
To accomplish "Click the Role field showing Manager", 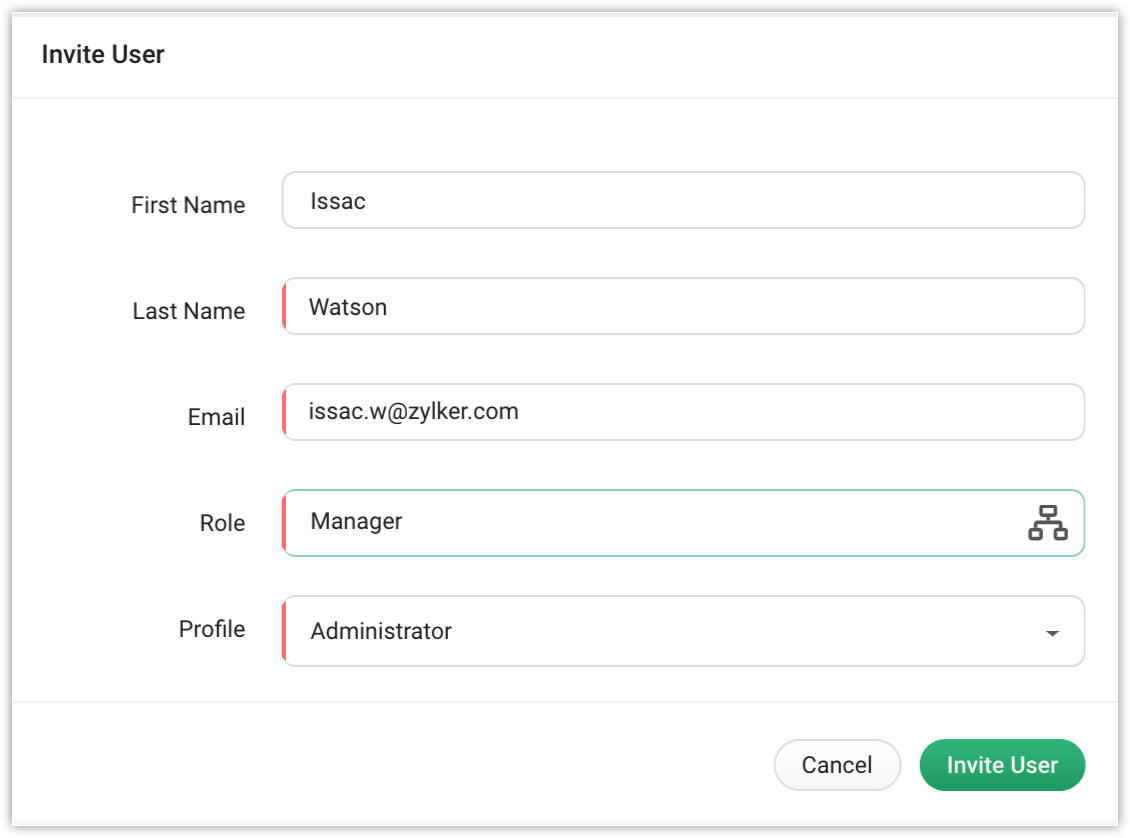I will click(650, 522).
